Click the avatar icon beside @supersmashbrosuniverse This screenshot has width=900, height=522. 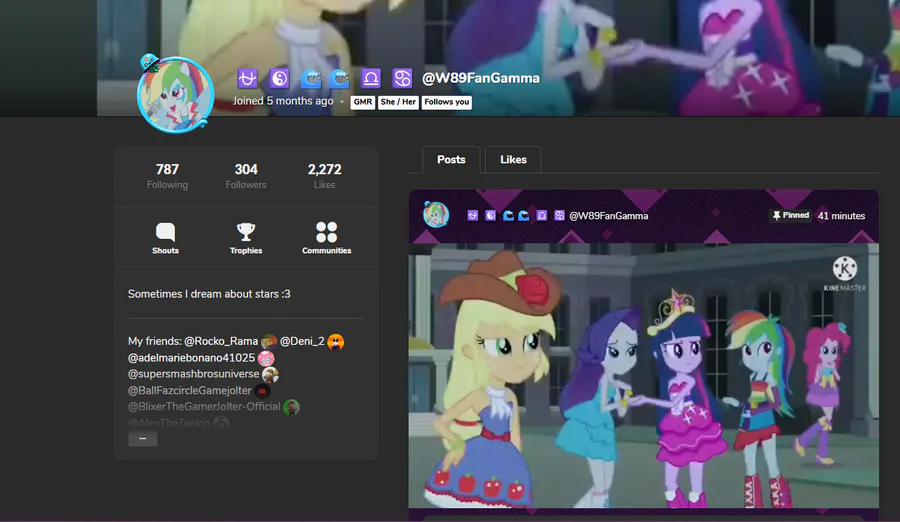(x=270, y=374)
